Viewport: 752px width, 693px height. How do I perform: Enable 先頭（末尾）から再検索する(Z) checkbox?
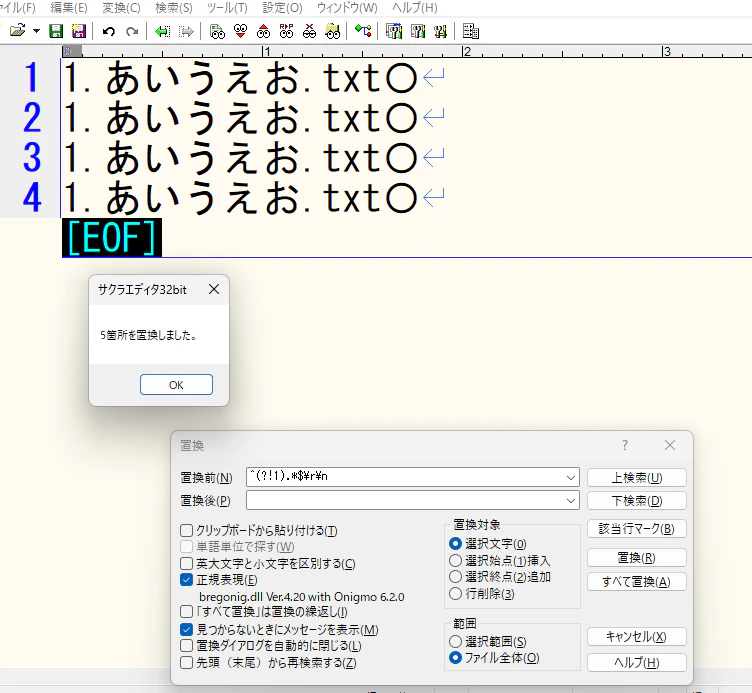[x=186, y=663]
